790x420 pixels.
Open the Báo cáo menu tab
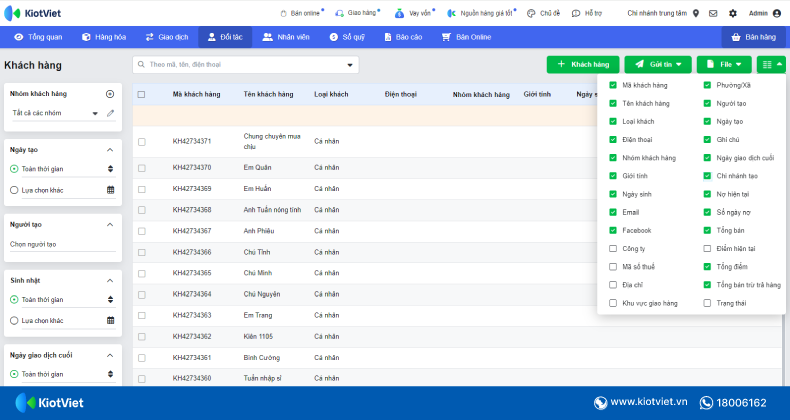[x=401, y=36]
